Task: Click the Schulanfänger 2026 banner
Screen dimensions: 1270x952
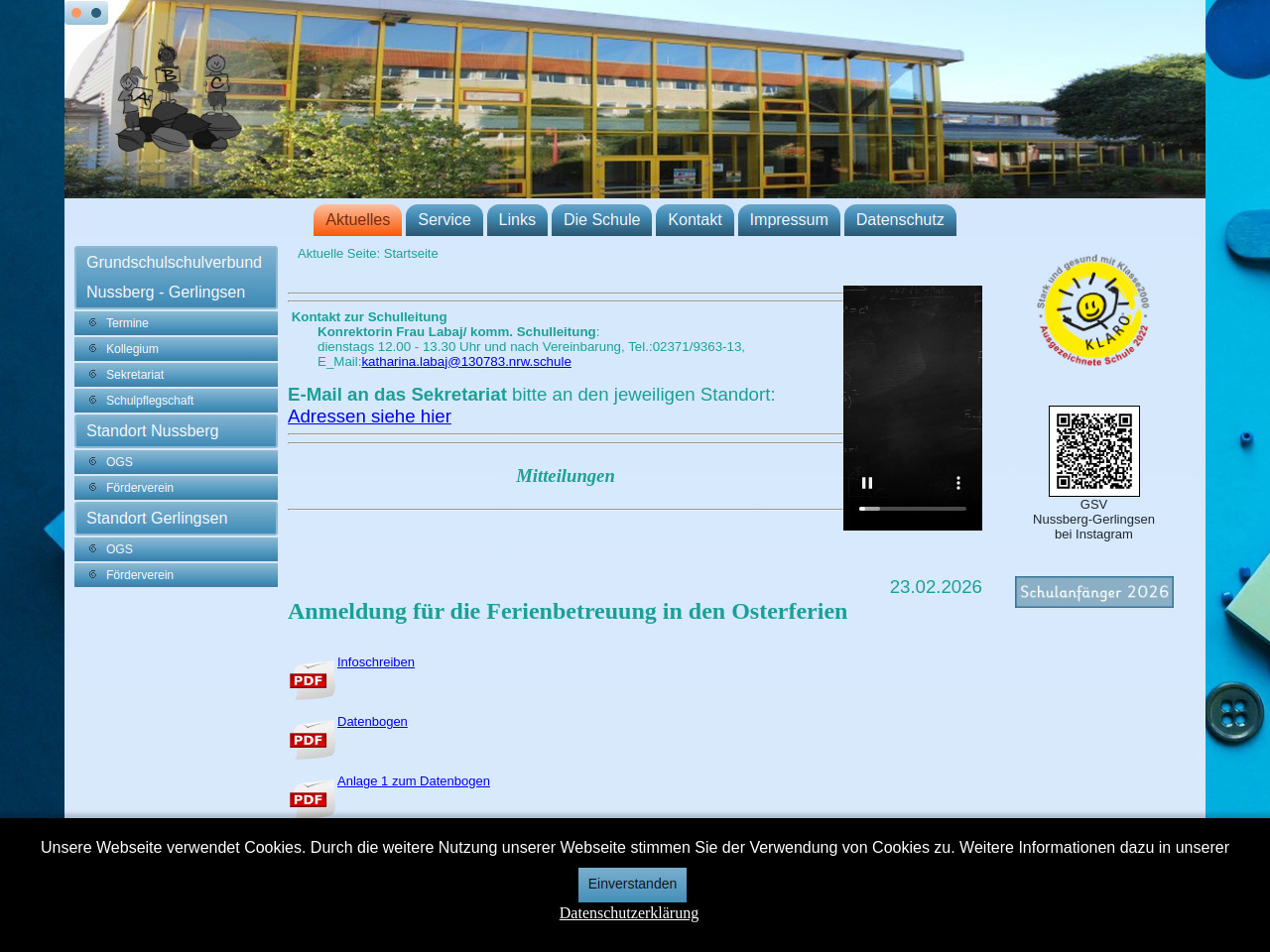Action: coord(1093,592)
